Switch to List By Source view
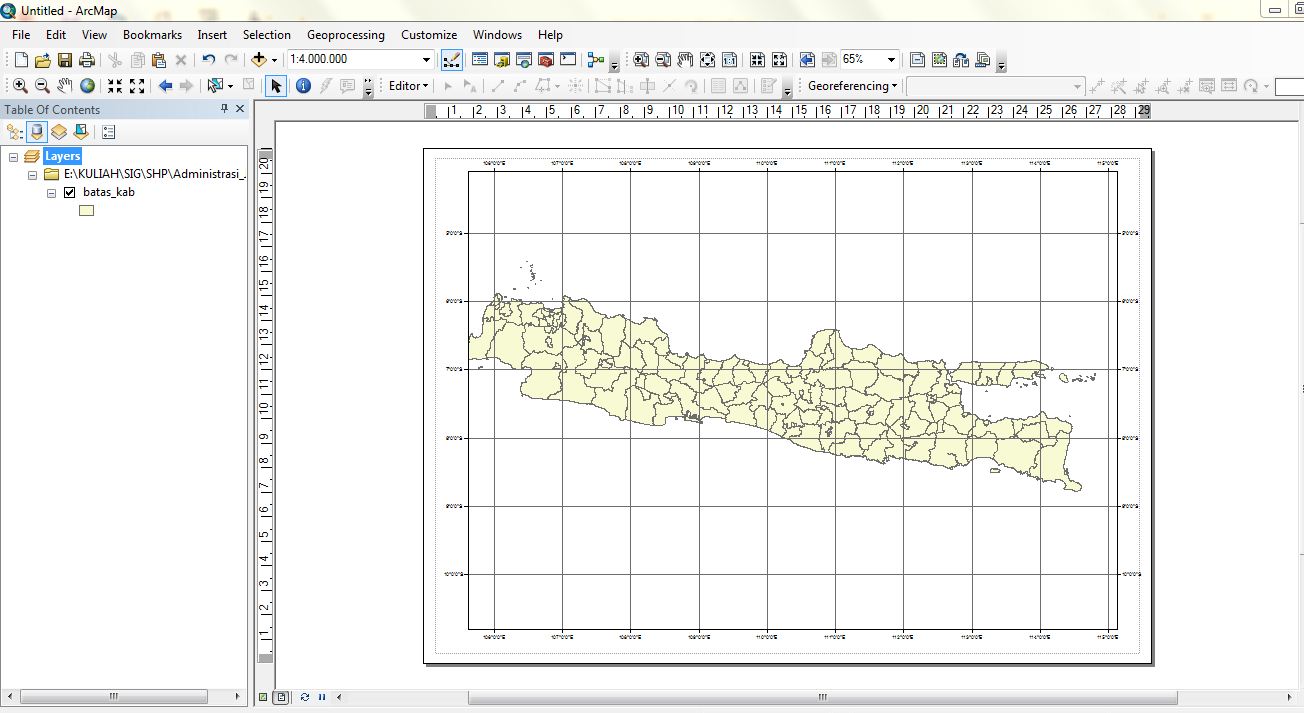Viewport: 1304px width, 713px height. coord(37,131)
